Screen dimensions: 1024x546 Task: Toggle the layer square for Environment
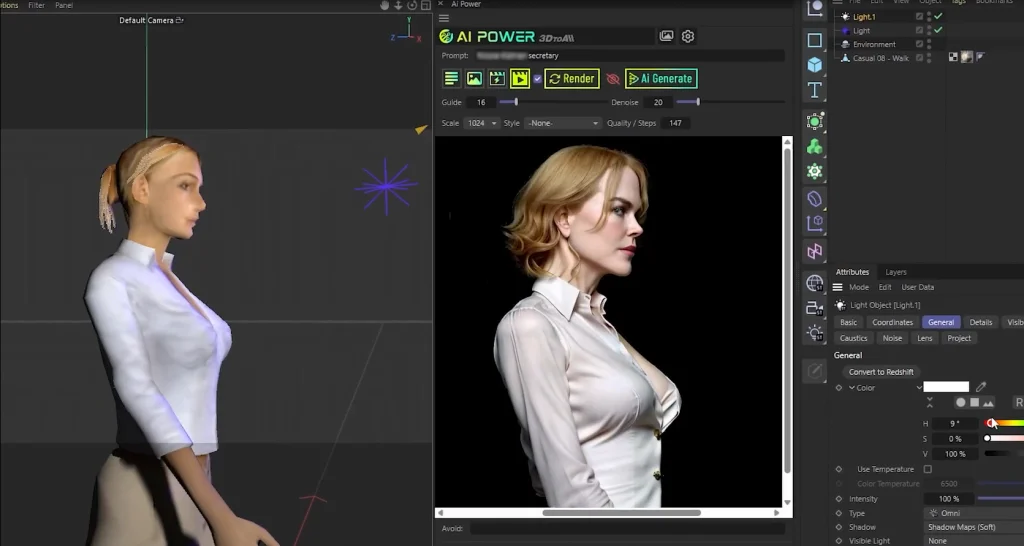pos(920,44)
